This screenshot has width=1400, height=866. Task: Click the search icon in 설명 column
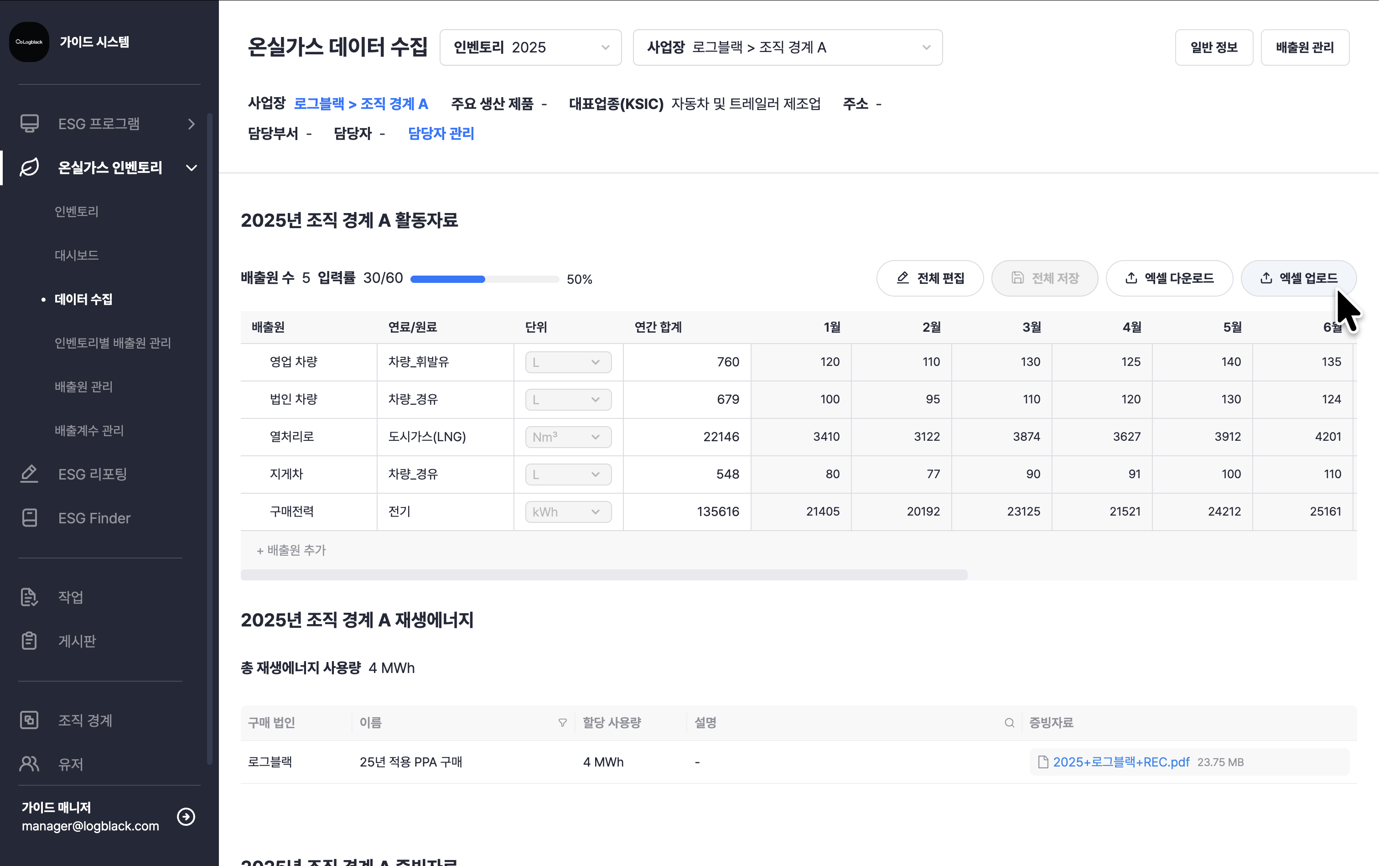click(1009, 723)
